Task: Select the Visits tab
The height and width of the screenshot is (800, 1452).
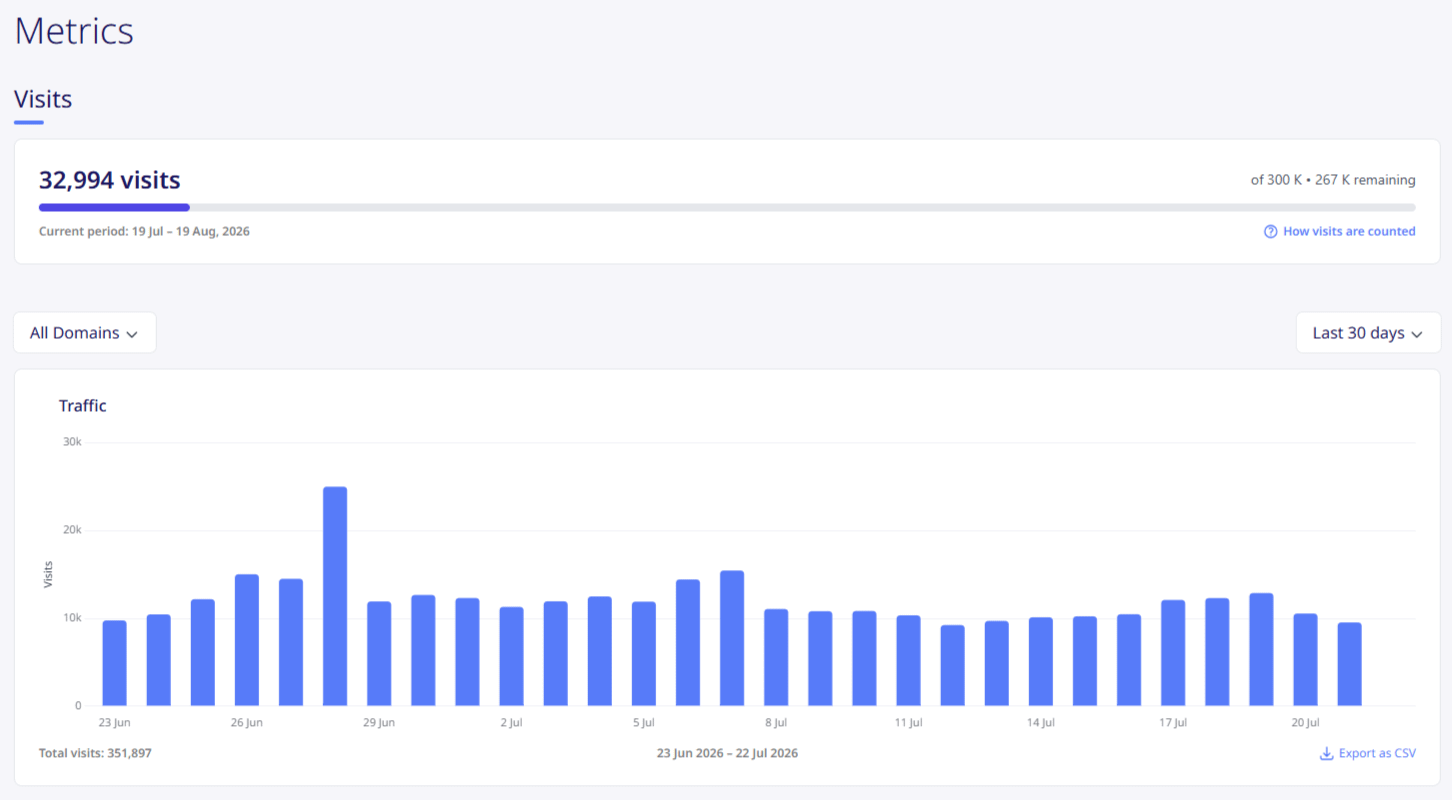Action: click(43, 99)
